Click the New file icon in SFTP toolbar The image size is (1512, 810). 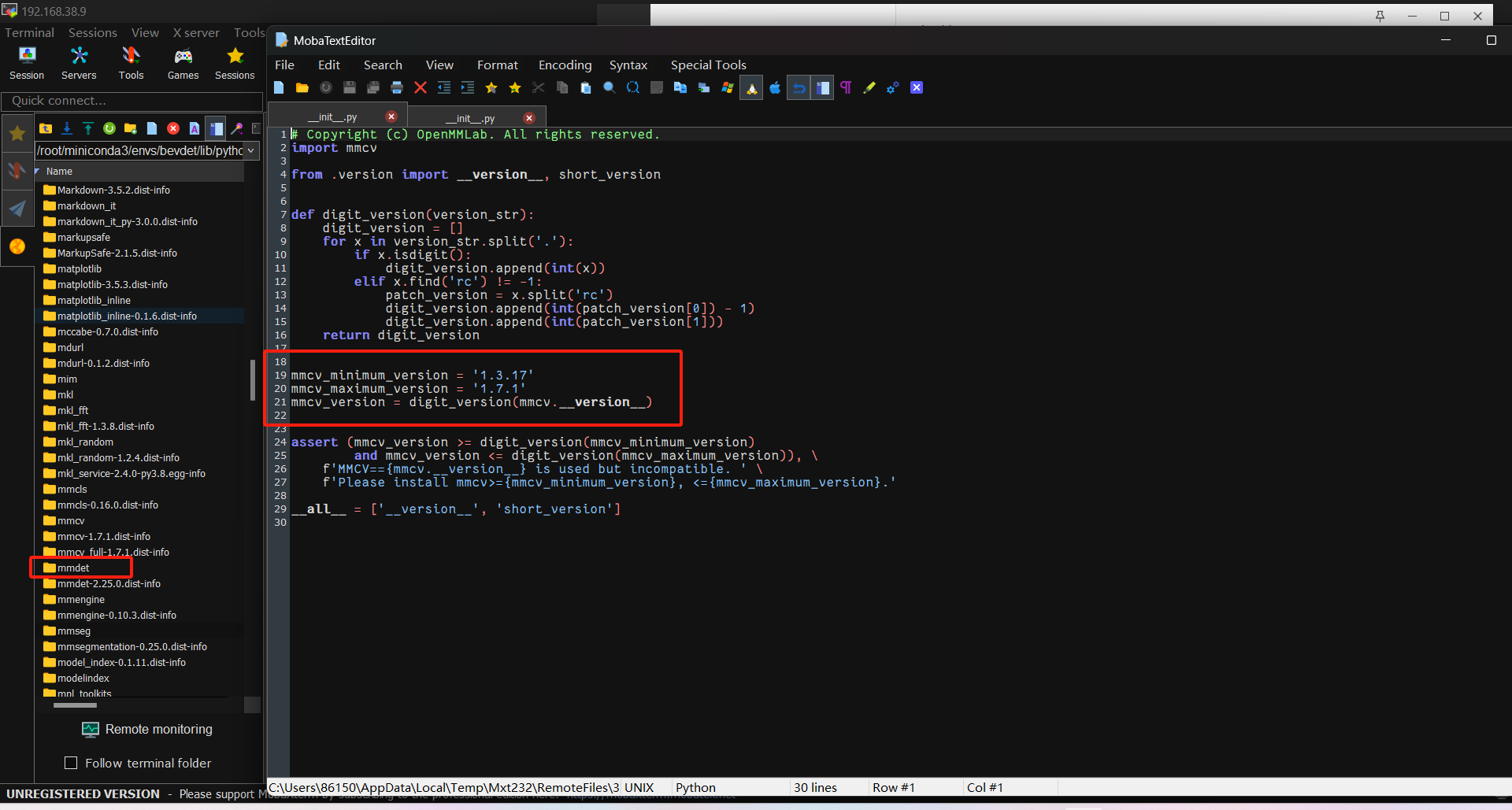pyautogui.click(x=152, y=128)
